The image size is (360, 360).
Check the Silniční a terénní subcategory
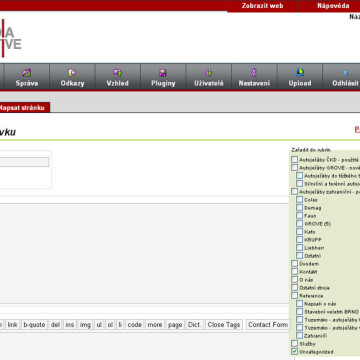300,184
